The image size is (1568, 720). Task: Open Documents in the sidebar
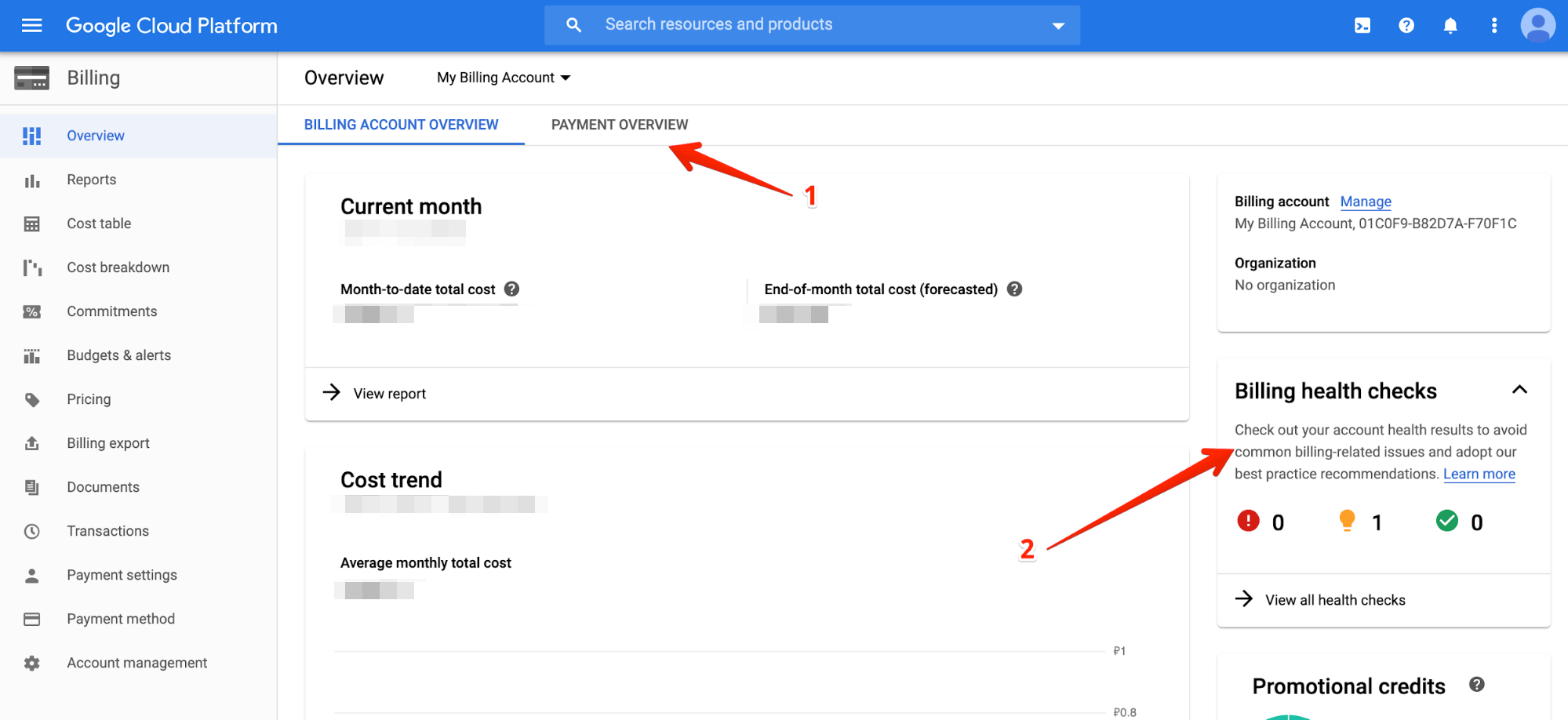click(138, 487)
